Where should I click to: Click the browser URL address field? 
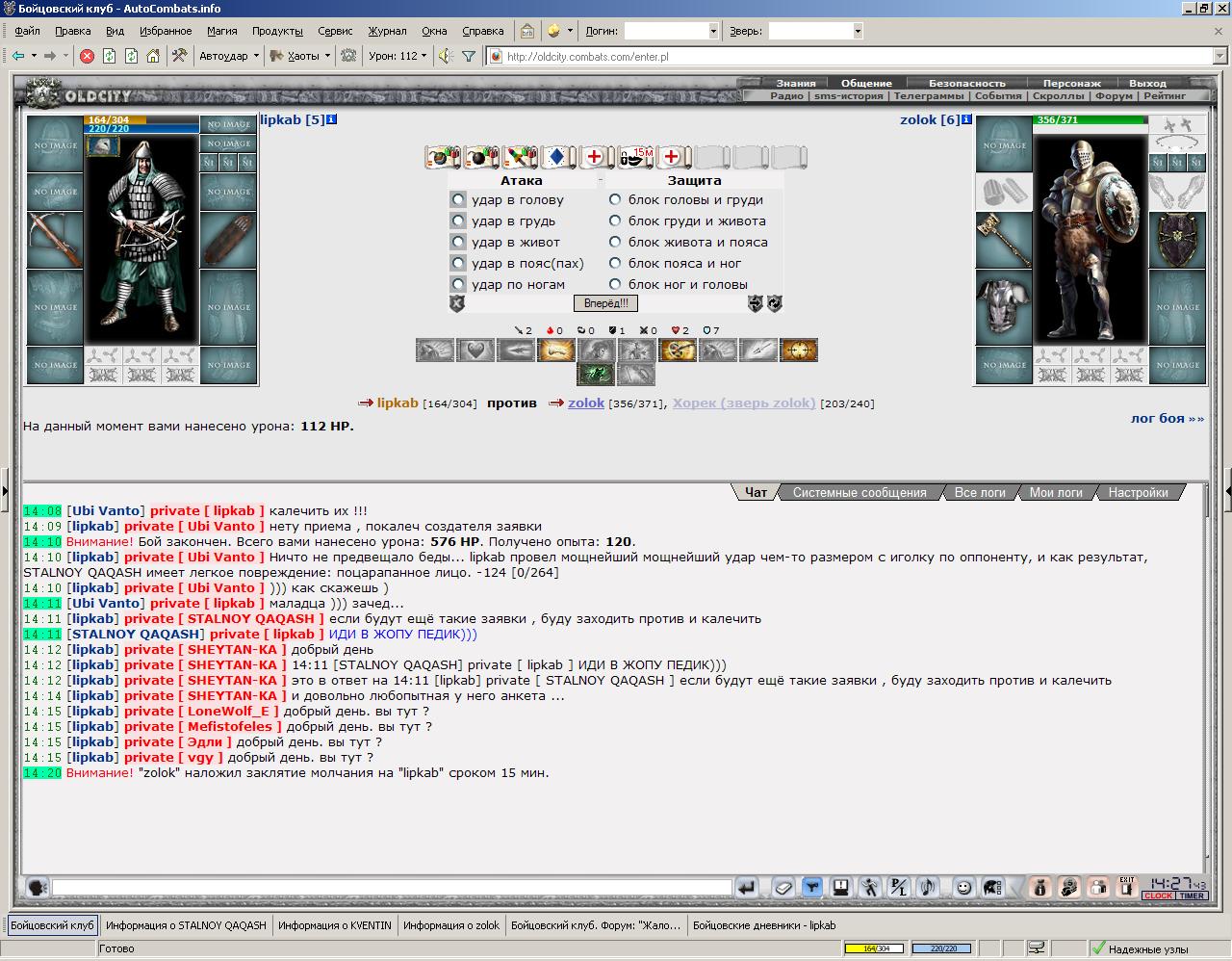click(851, 56)
